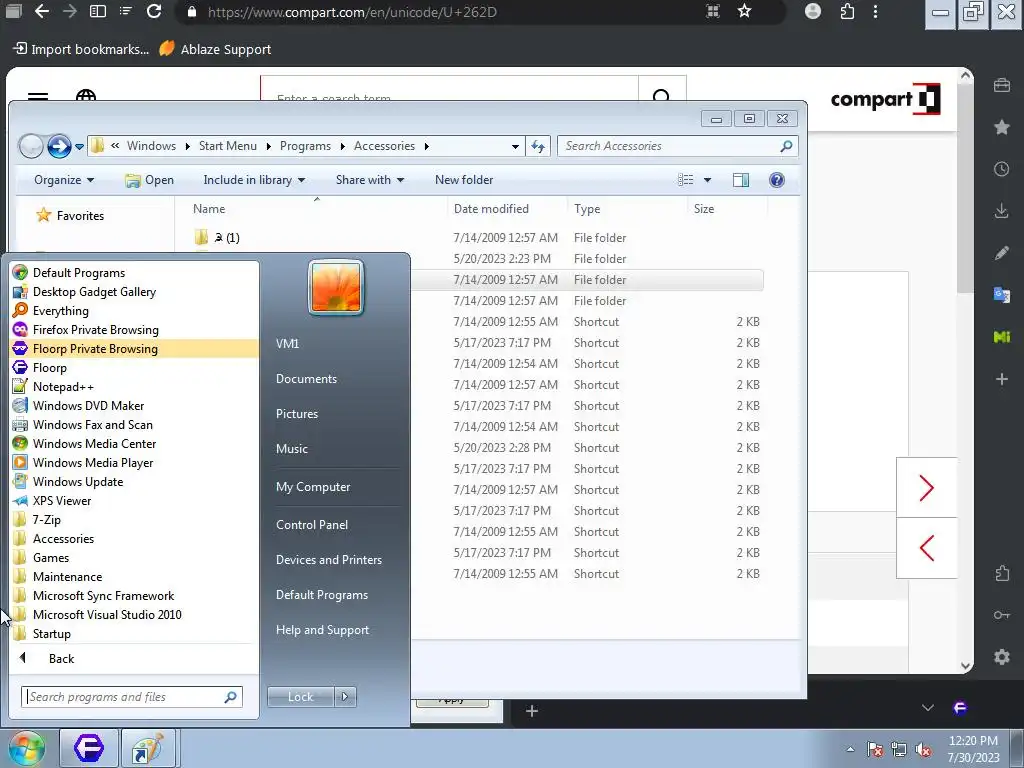Screen dimensions: 1024x768
Task: Expand the chevron after Accessories in breadcrumb
Action: pyautogui.click(x=426, y=146)
